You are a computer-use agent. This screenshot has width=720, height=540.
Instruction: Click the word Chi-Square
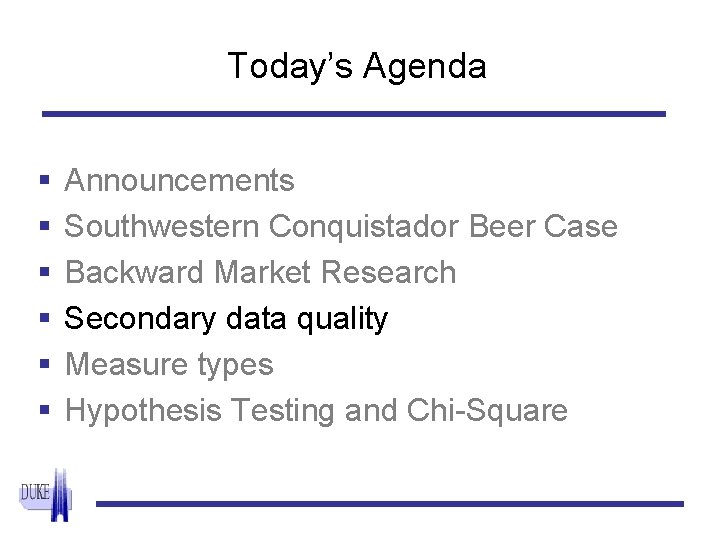pyautogui.click(x=487, y=411)
